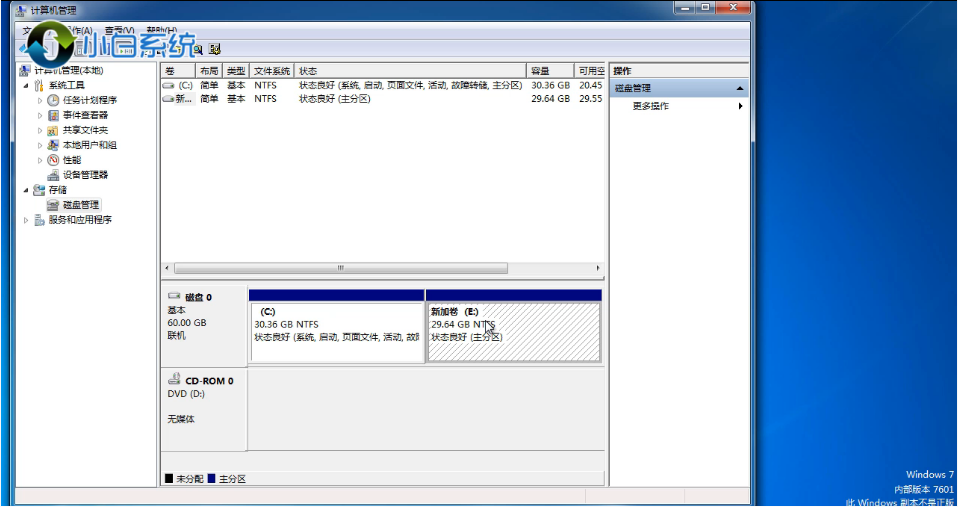
Task: Open the 设备管理器 device manager icon
Action: (x=54, y=175)
